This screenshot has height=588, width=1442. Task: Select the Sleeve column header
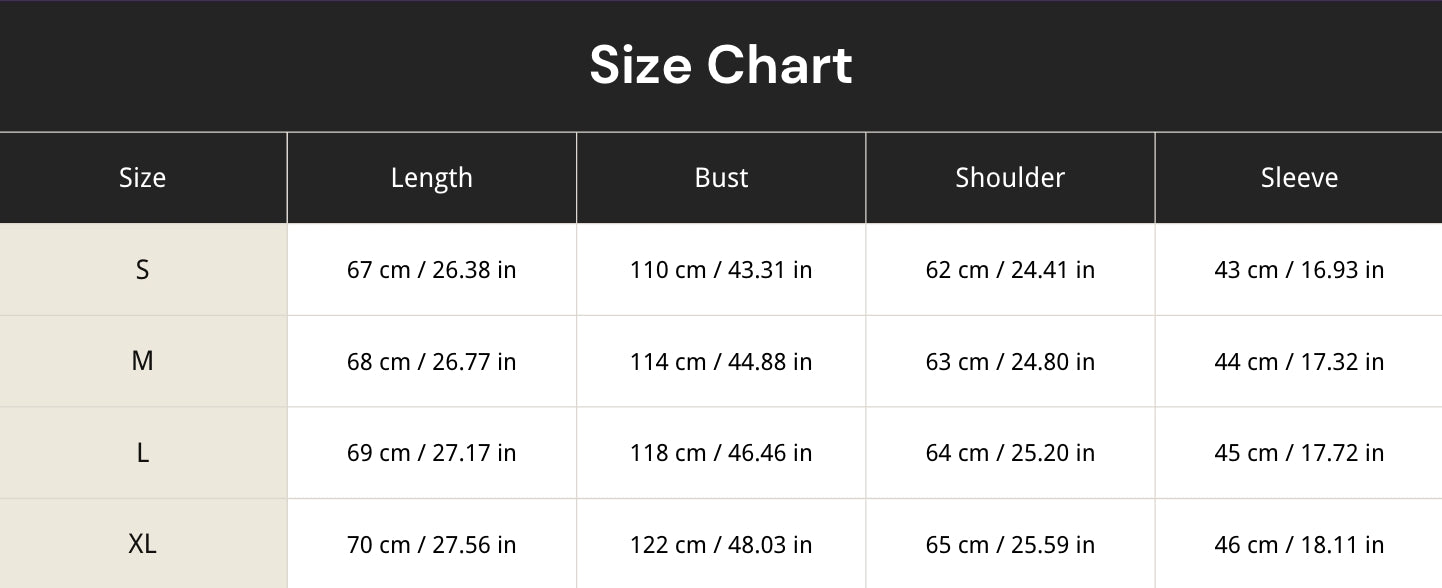pos(1299,178)
